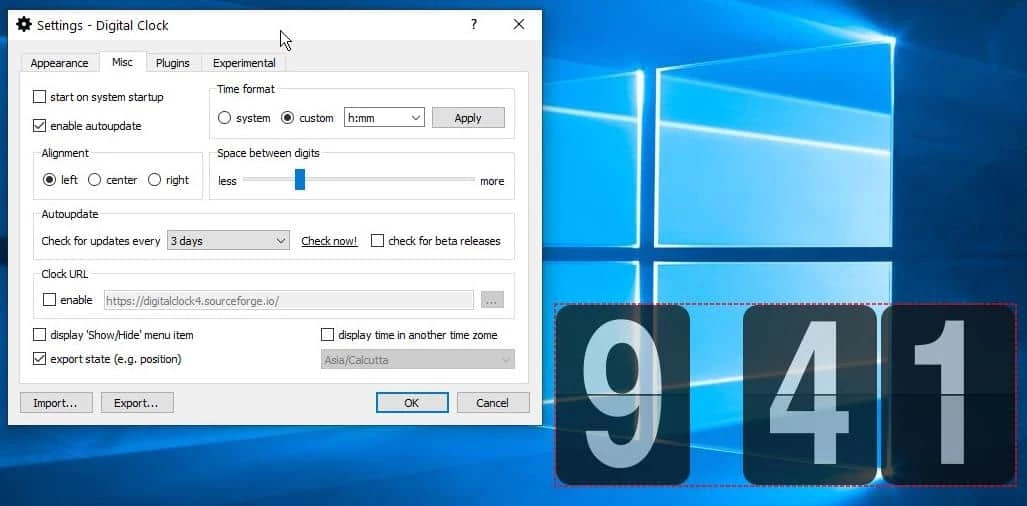
Task: Close the Settings dialog with X
Action: (x=518, y=25)
